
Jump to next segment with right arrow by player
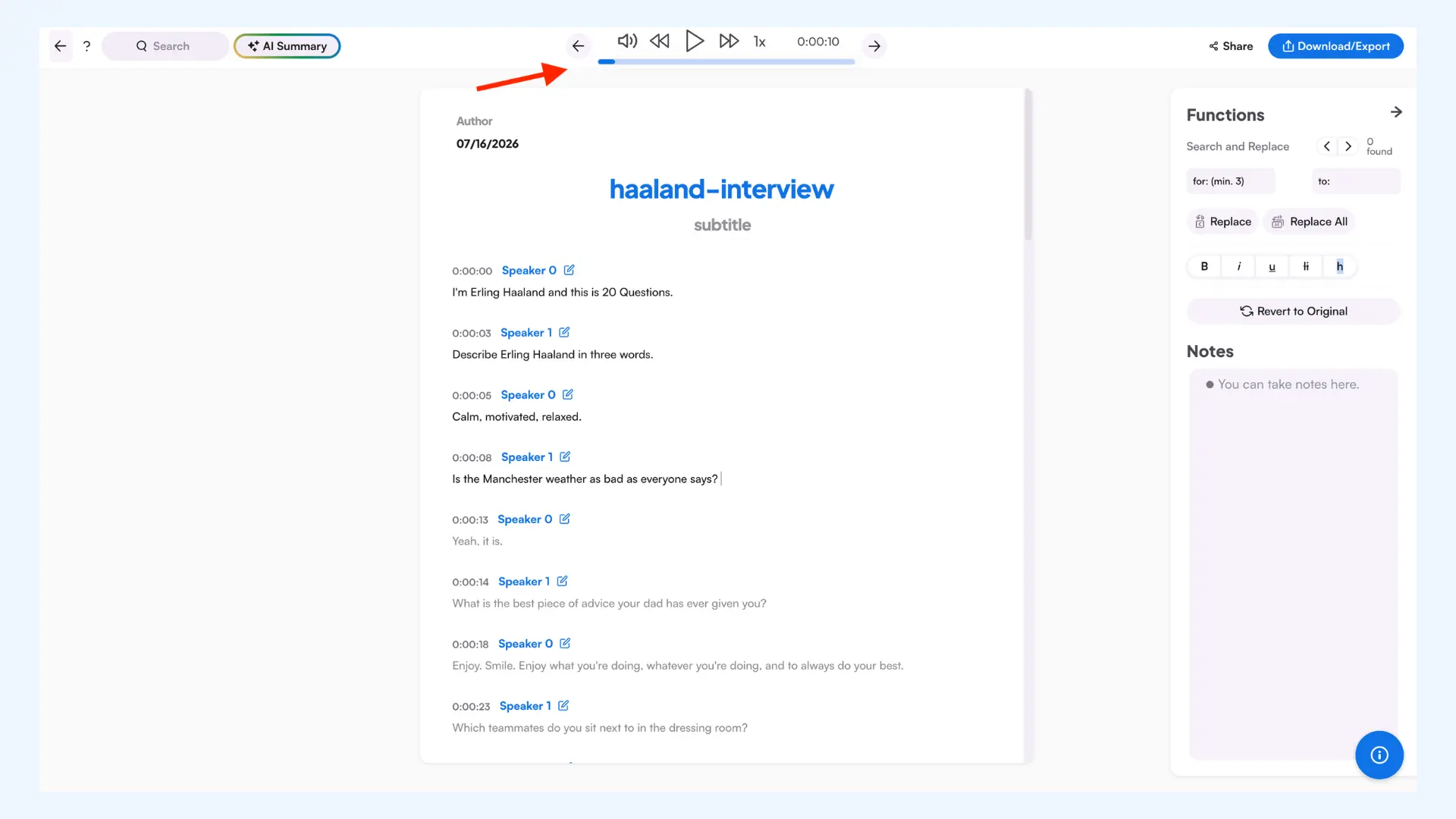pos(874,46)
